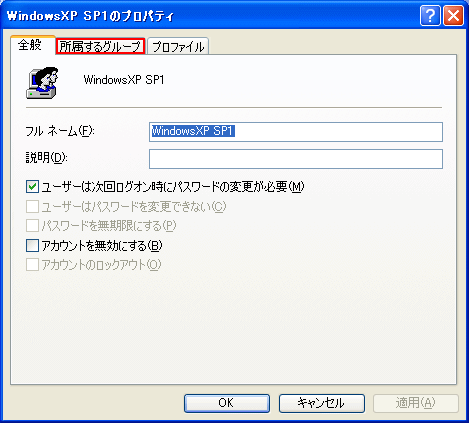The image size is (469, 423).
Task: Select the プロファイル tab
Action: [178, 46]
